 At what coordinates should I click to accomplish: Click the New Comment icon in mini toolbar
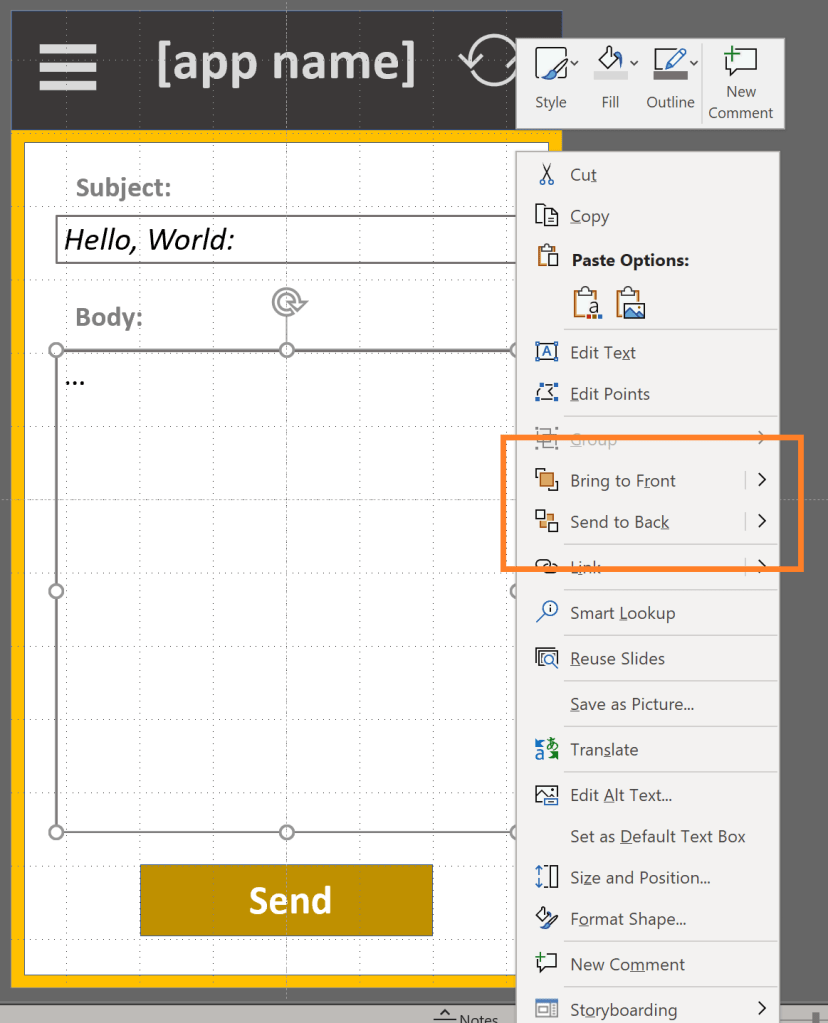(x=741, y=62)
